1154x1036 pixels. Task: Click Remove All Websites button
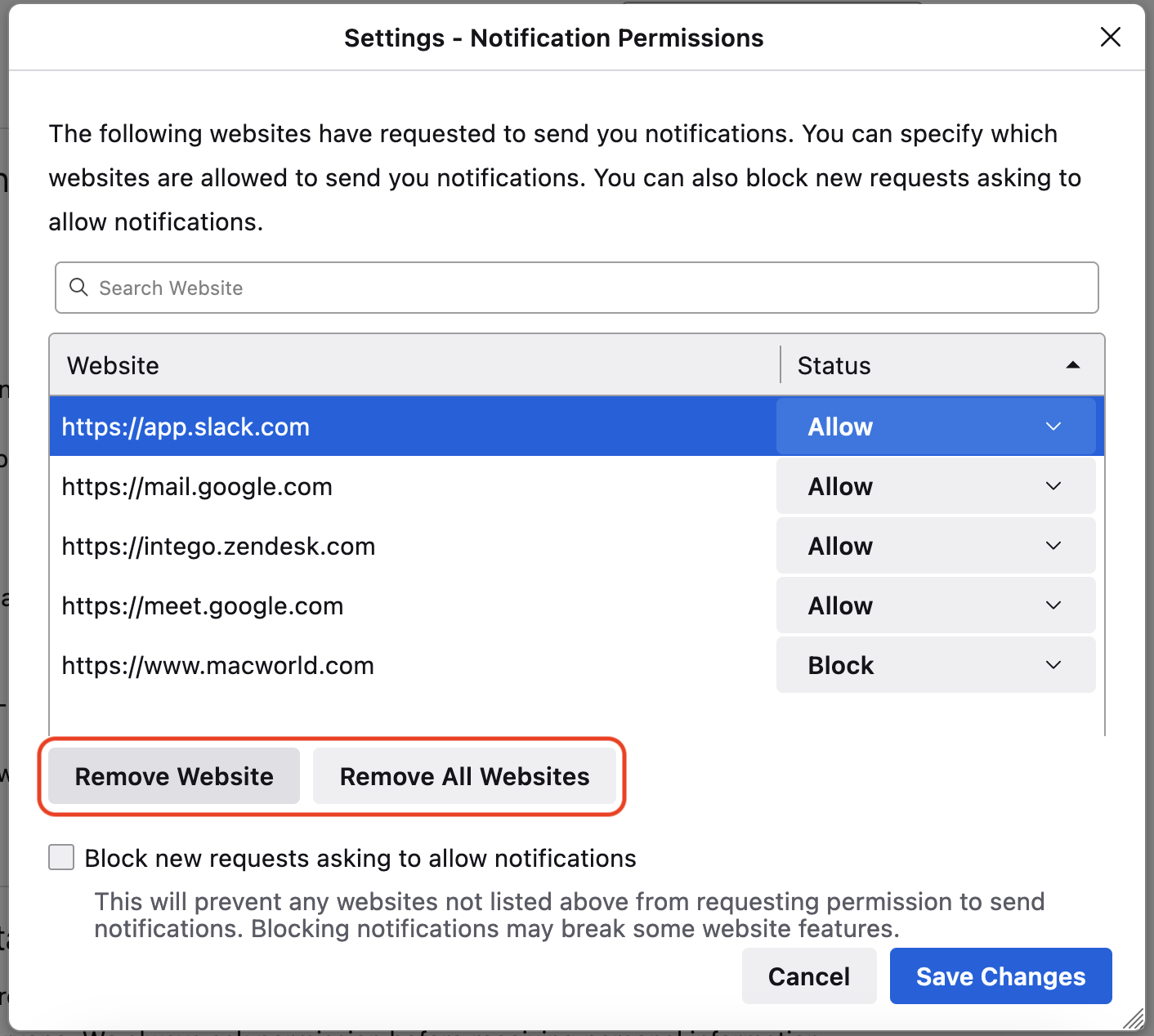[464, 776]
